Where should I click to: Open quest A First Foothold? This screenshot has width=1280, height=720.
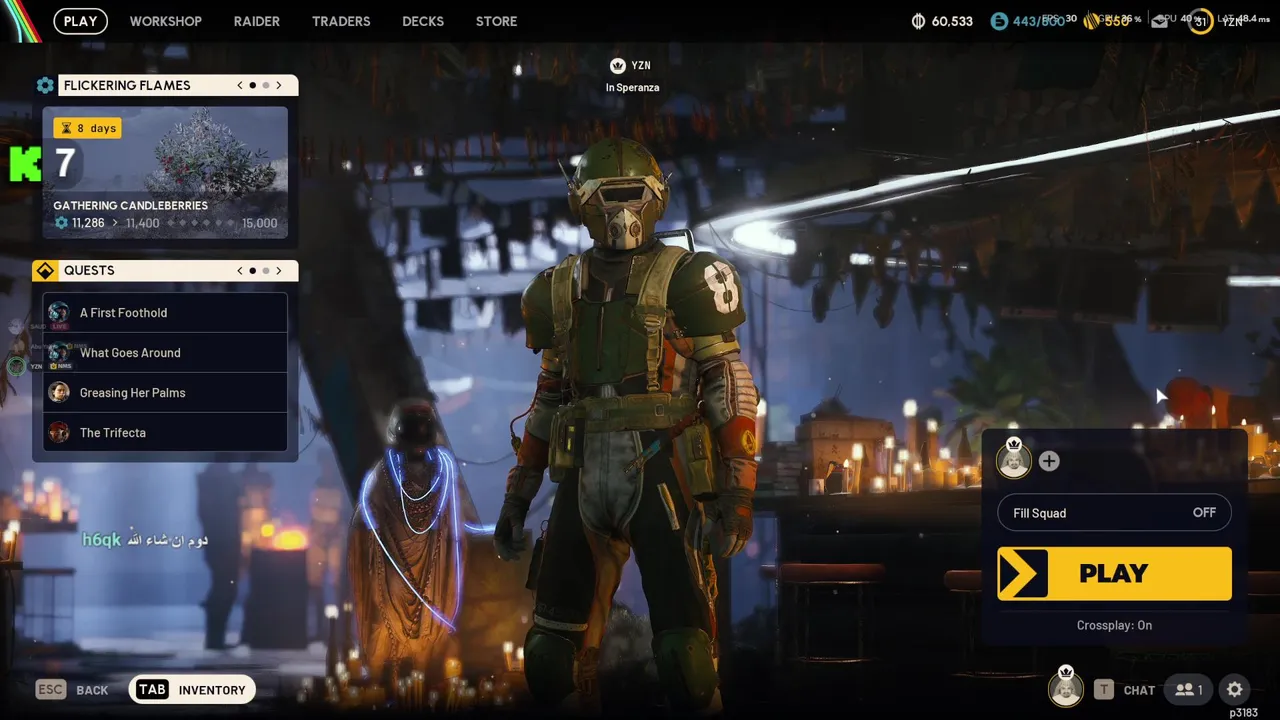(165, 312)
